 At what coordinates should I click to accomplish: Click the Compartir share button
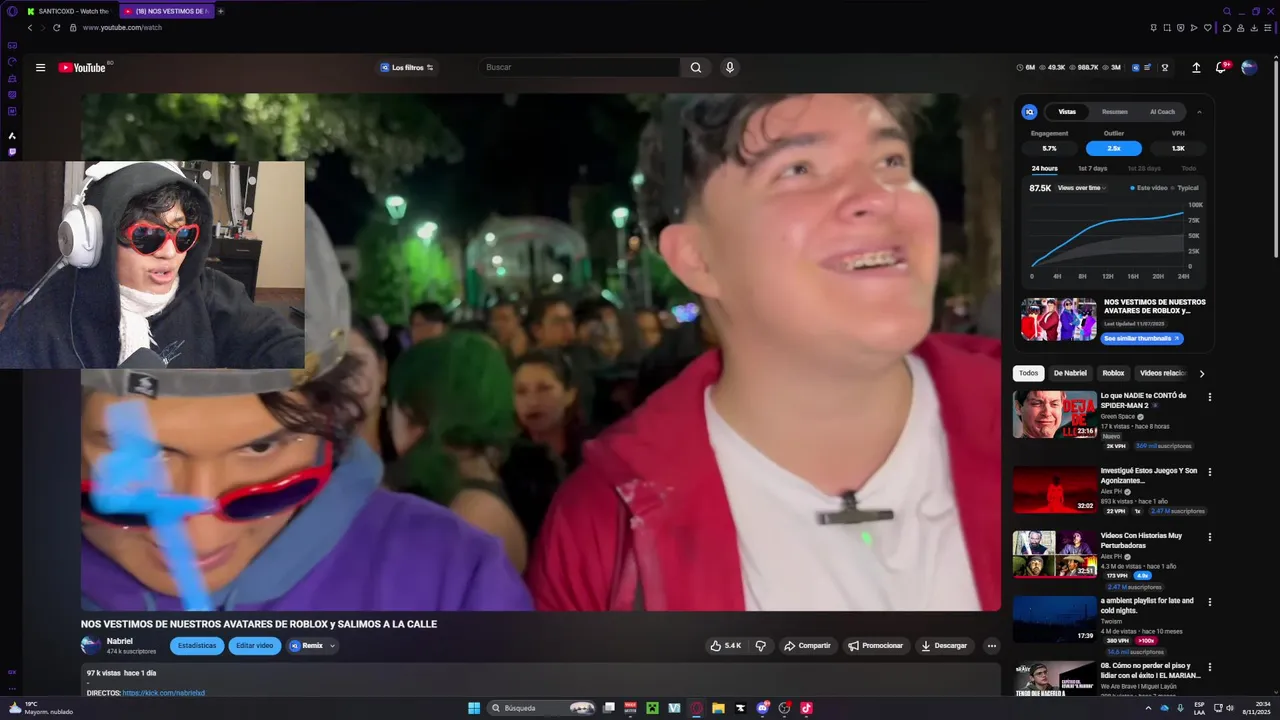806,646
